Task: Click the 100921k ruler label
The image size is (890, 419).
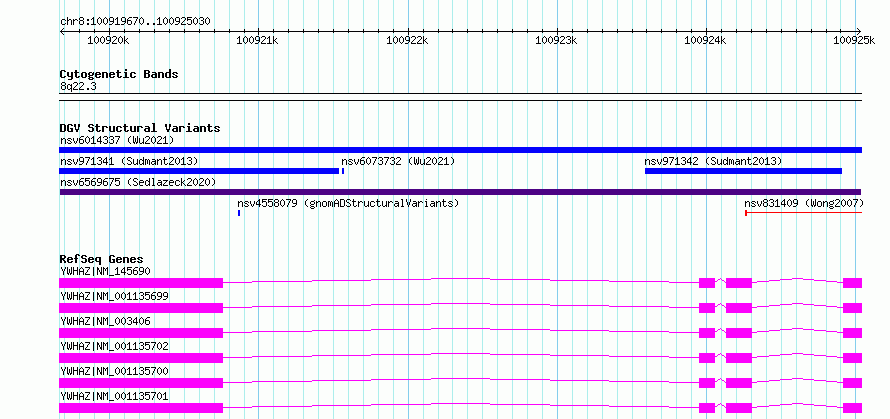Action: click(257, 40)
